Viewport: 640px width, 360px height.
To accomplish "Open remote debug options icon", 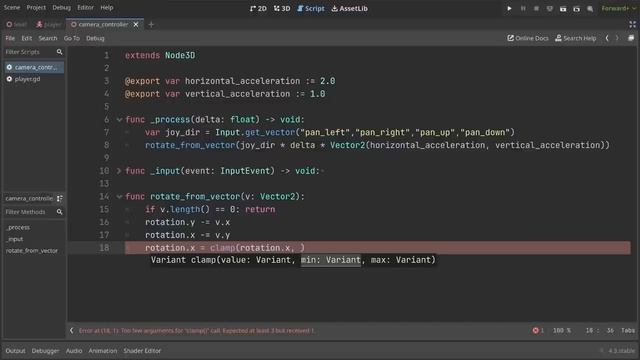I will 549,8.
